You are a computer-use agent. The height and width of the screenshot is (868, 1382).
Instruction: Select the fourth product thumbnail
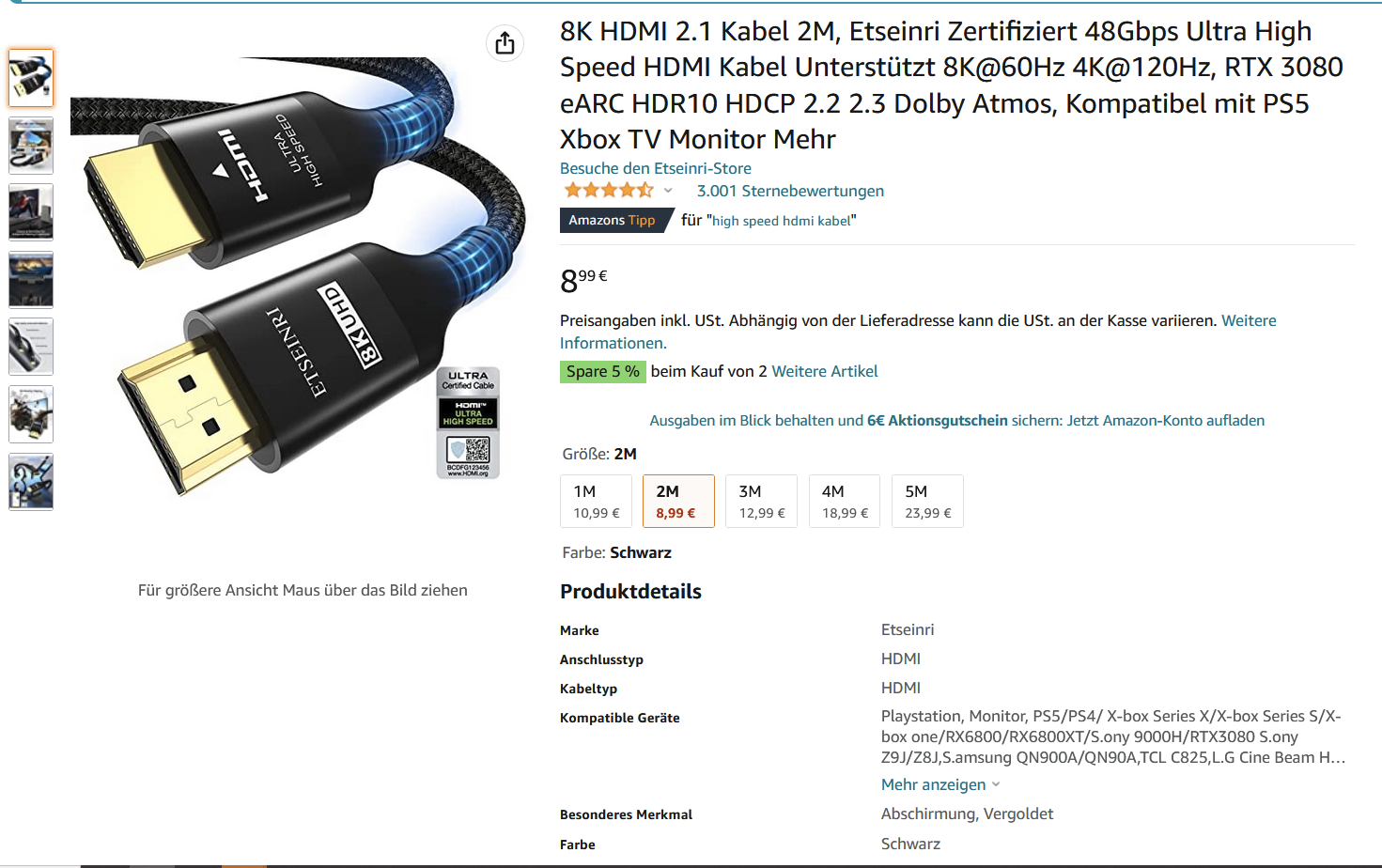click(x=31, y=280)
